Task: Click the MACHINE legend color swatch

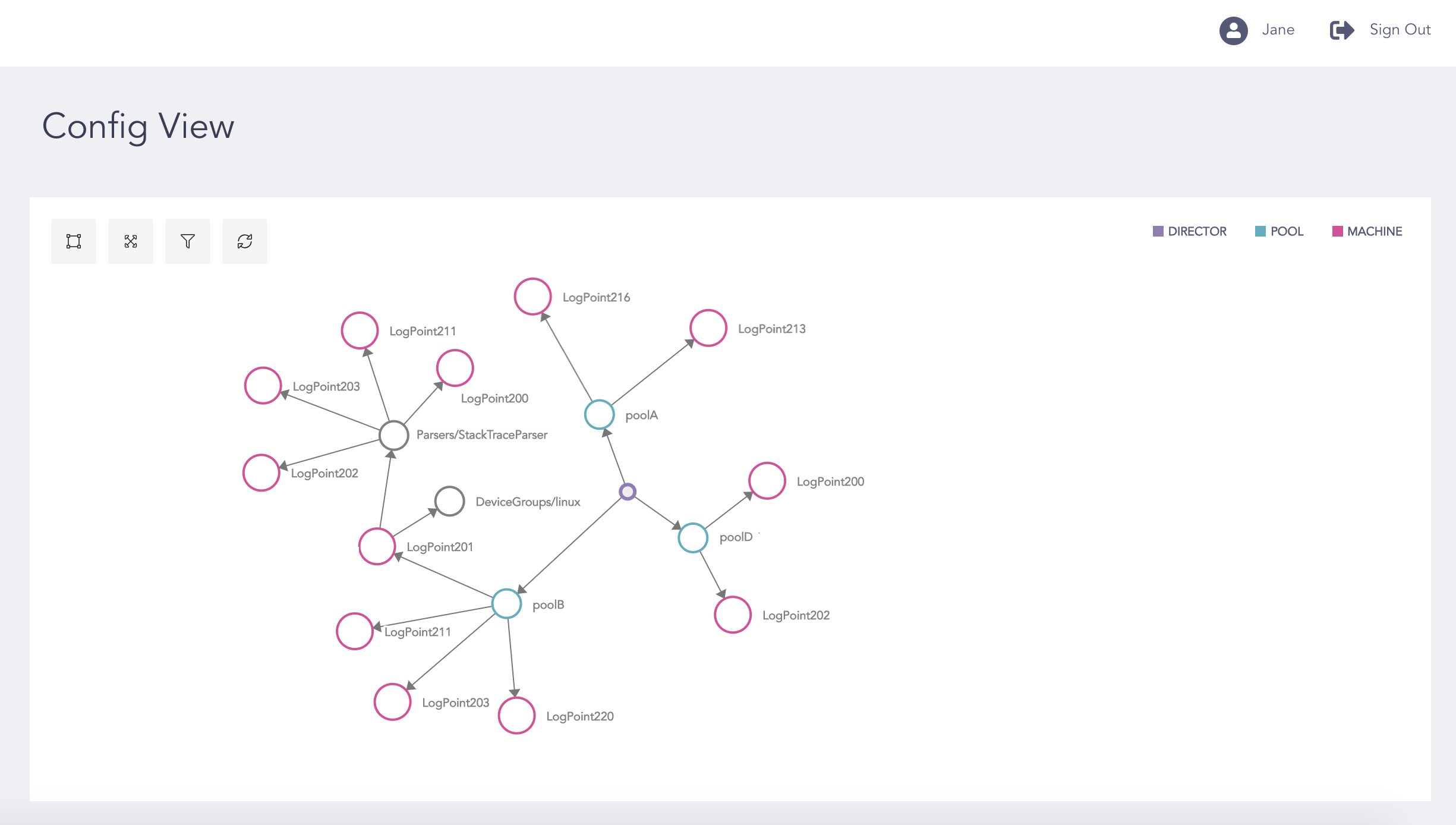Action: [1337, 231]
